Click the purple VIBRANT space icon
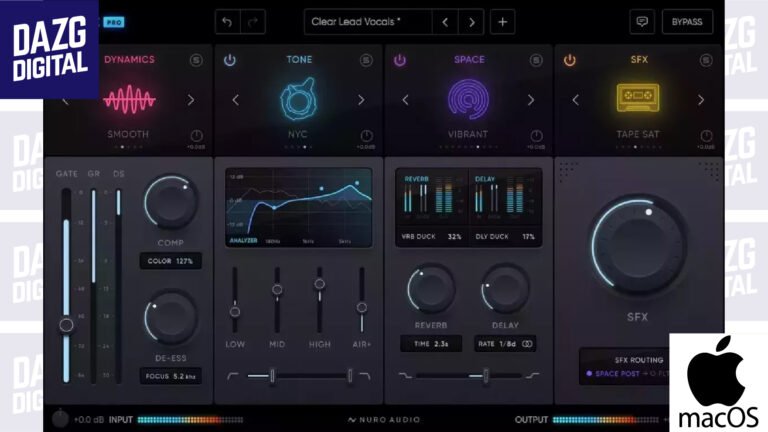 coord(468,99)
